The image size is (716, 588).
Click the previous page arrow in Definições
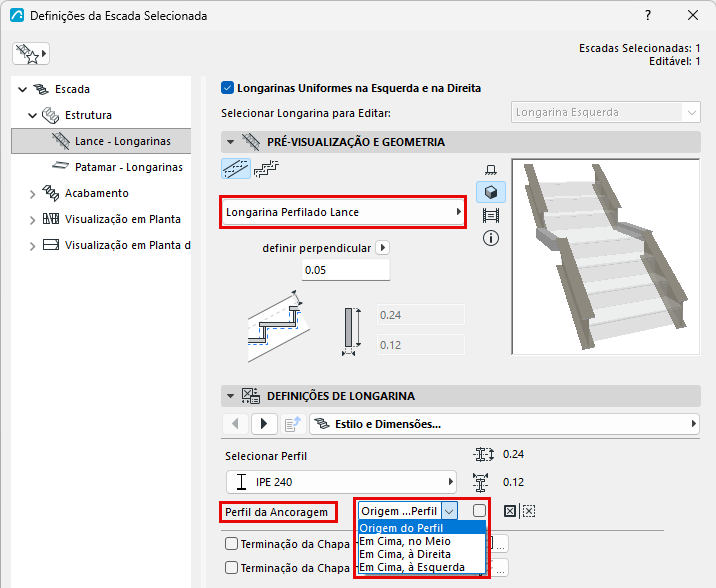pyautogui.click(x=235, y=424)
